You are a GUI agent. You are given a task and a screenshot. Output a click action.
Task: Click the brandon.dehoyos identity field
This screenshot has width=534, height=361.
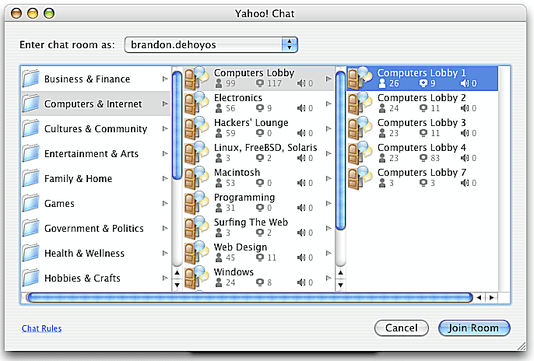[211, 45]
